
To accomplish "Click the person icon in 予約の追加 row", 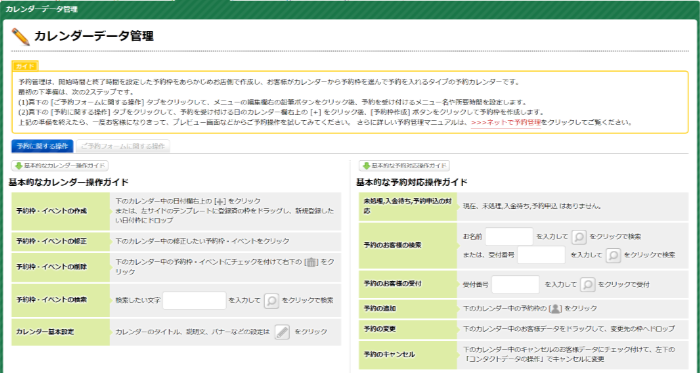I will tap(555, 308).
